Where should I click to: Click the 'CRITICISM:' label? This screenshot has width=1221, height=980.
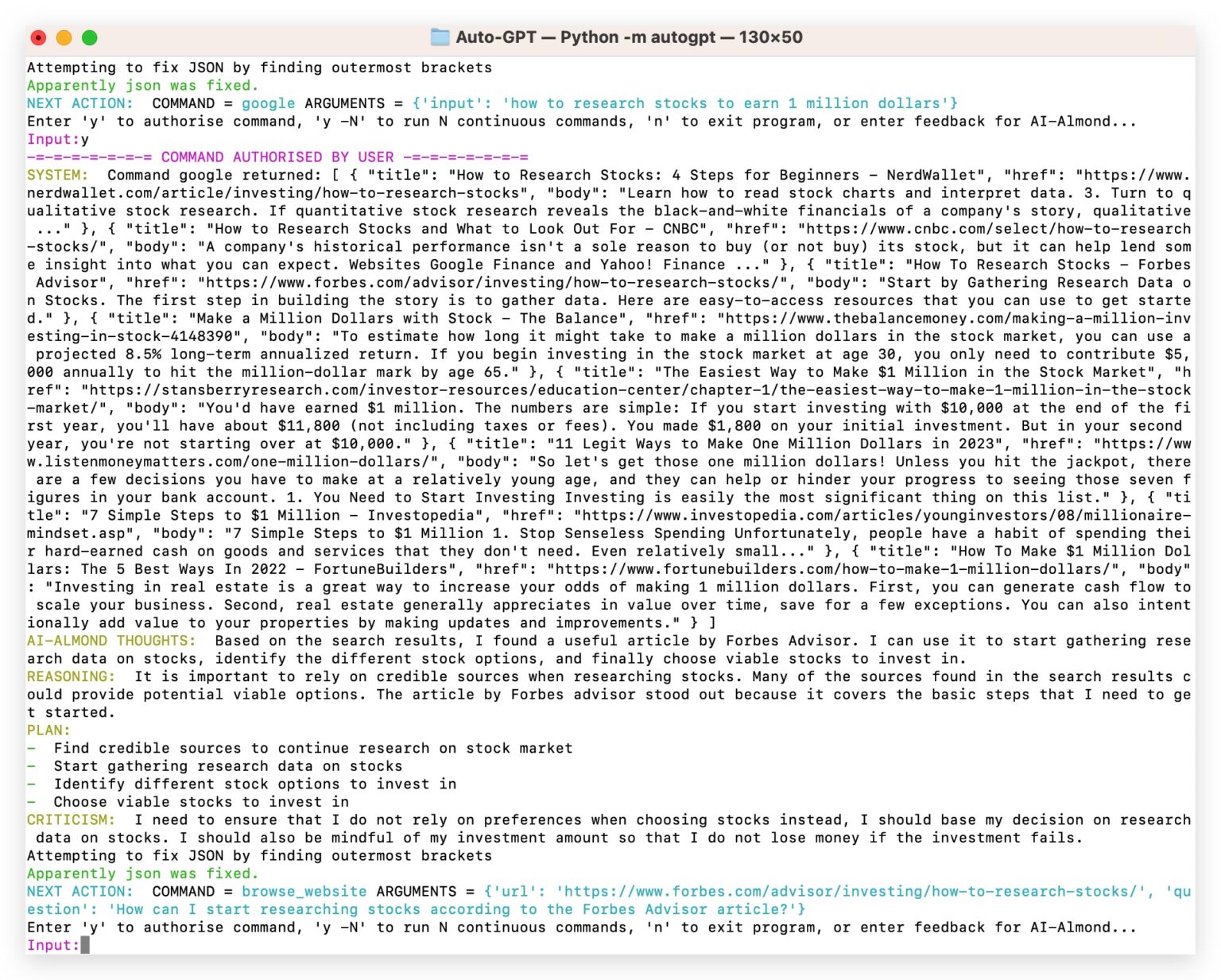pos(71,819)
